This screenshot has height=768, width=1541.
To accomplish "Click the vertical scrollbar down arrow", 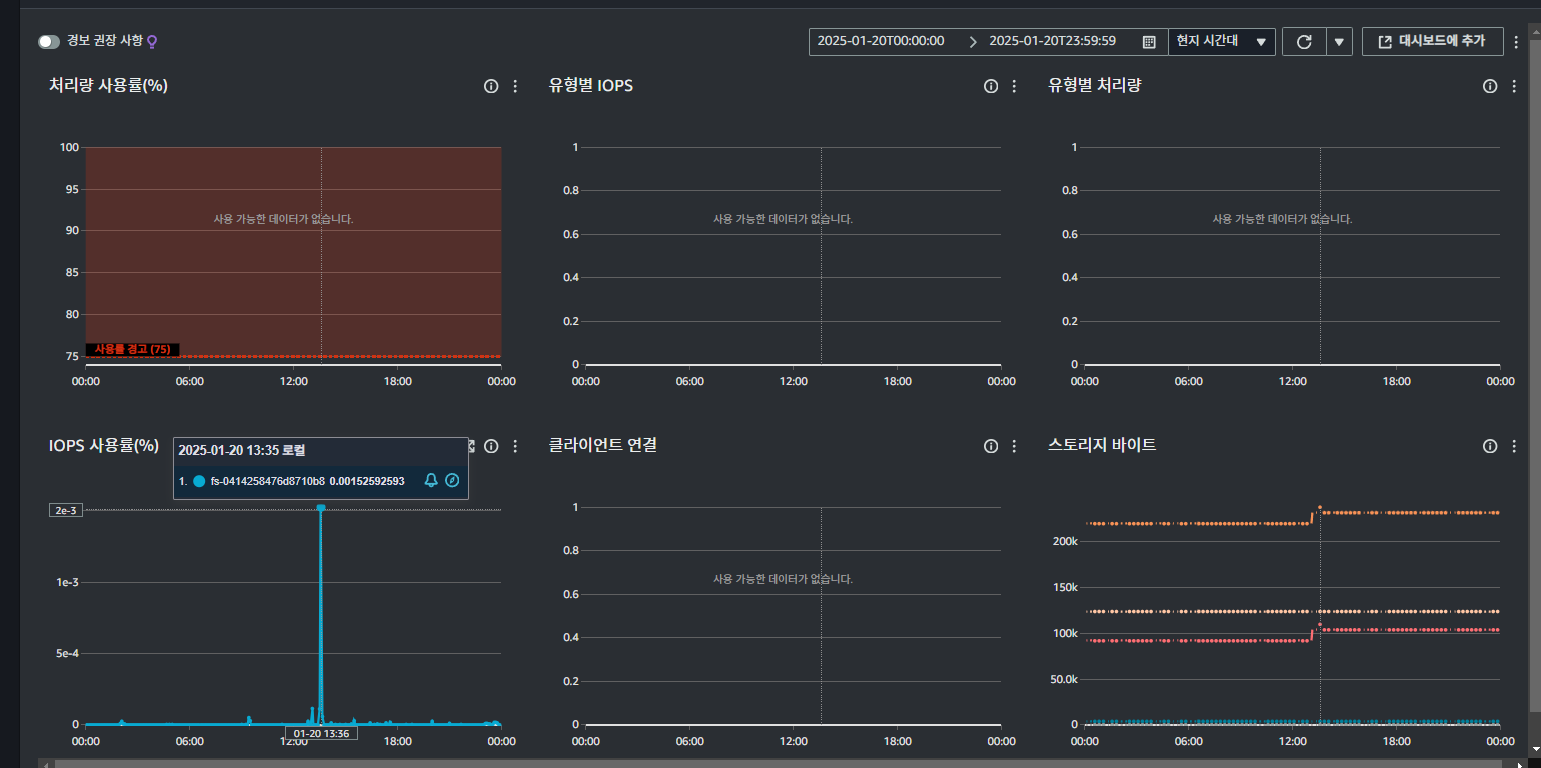I will coord(1535,747).
